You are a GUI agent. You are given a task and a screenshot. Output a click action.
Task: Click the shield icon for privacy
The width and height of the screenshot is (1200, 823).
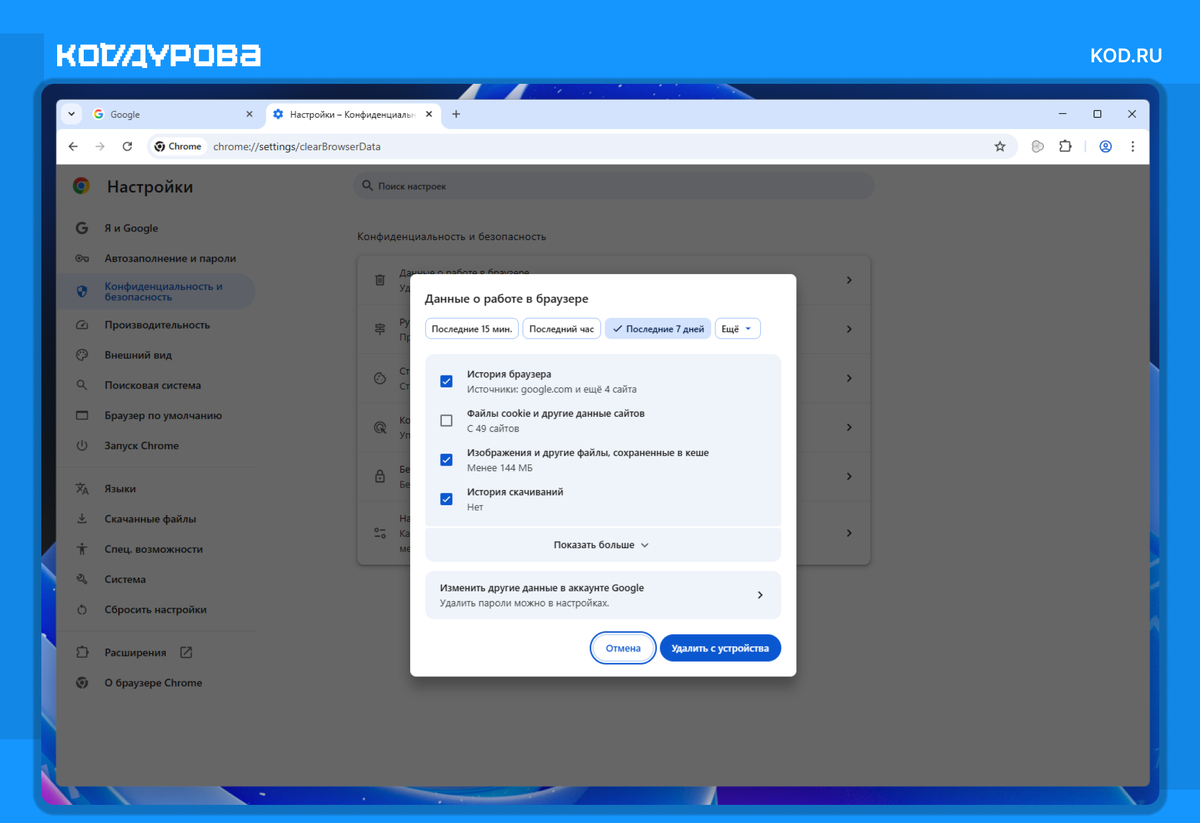[x=82, y=291]
